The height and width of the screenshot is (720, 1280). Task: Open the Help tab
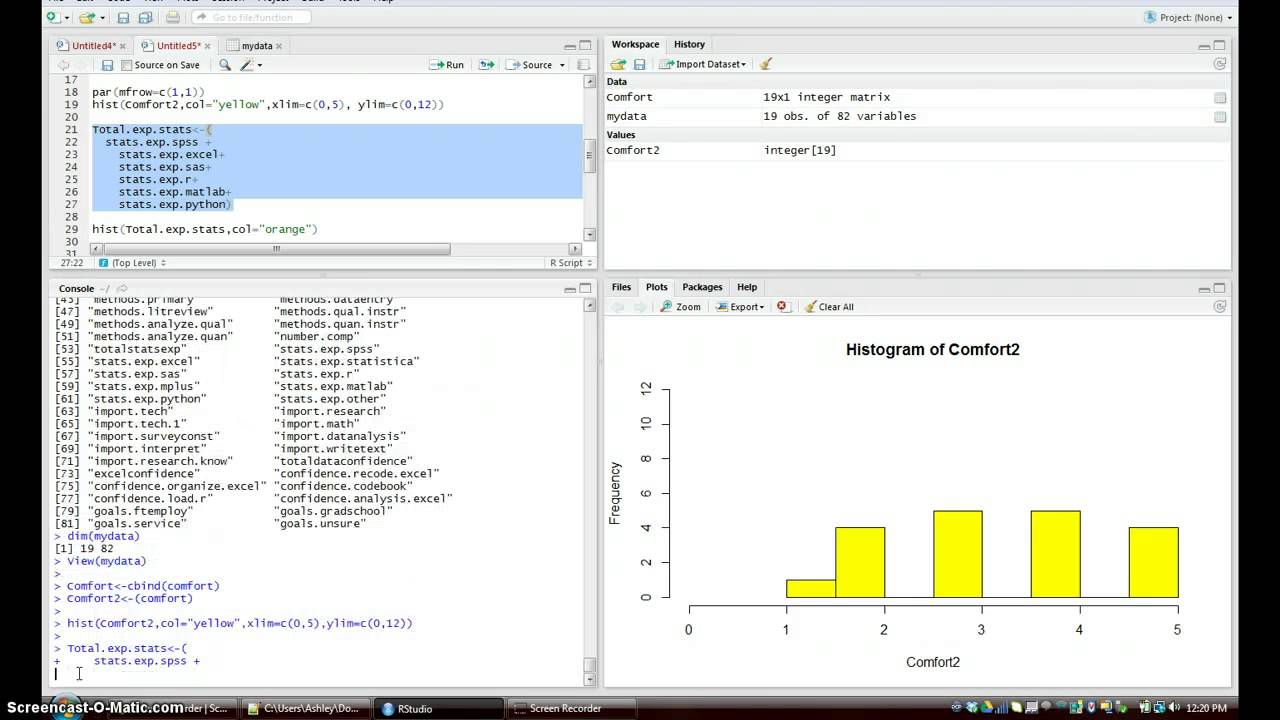(747, 287)
